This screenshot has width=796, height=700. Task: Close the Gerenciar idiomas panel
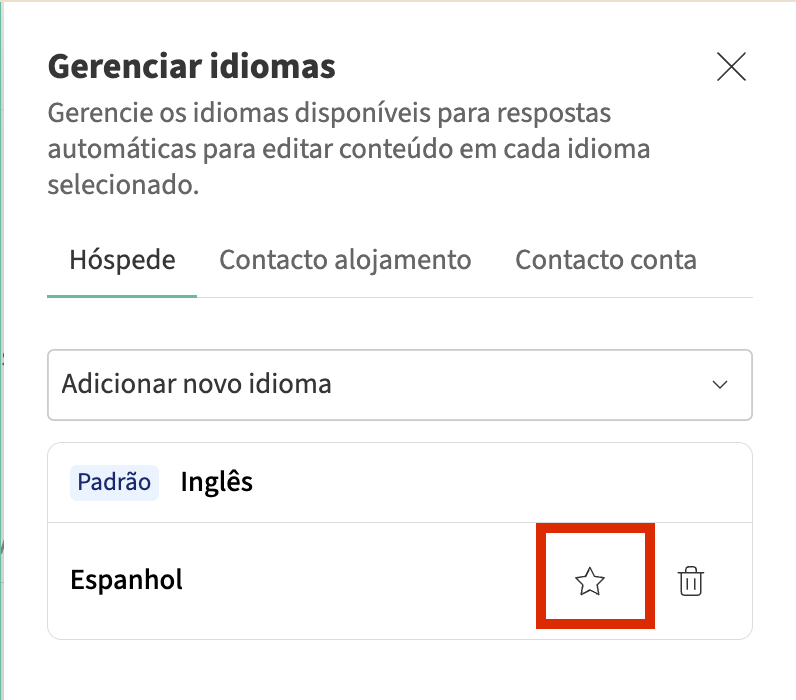click(732, 67)
